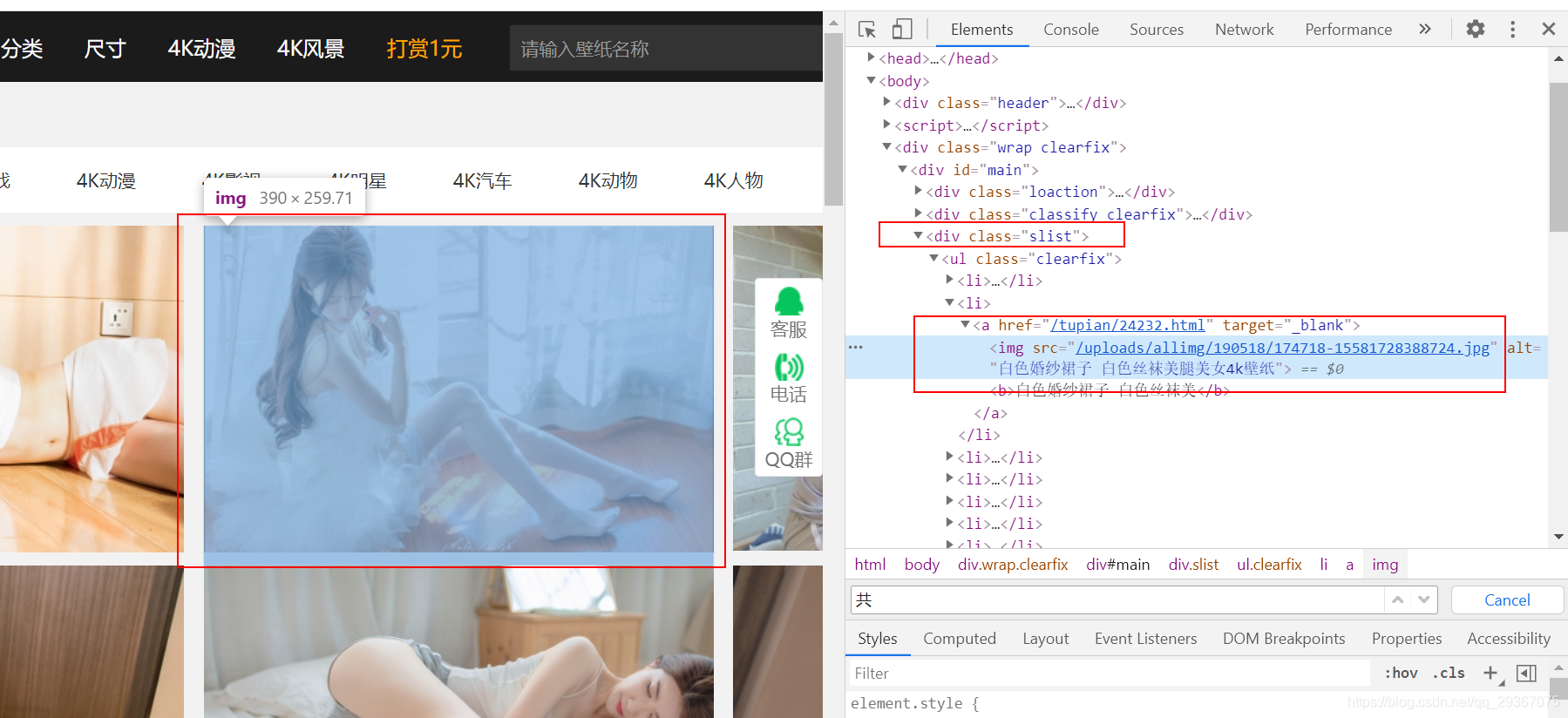Open the Performance tab
1568x718 pixels.
click(x=1348, y=30)
